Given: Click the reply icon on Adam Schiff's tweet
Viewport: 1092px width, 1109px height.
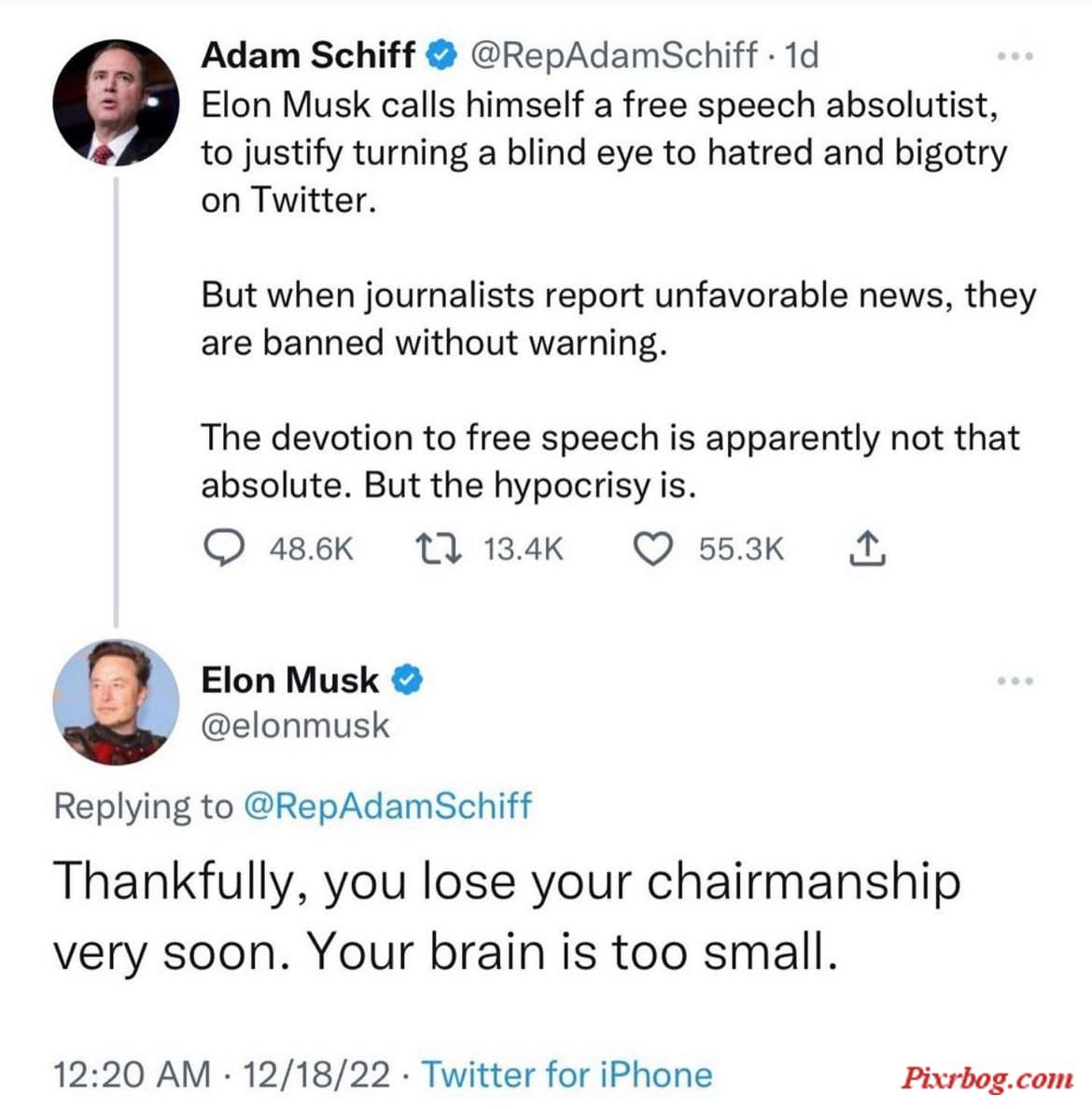Looking at the screenshot, I should tap(224, 549).
